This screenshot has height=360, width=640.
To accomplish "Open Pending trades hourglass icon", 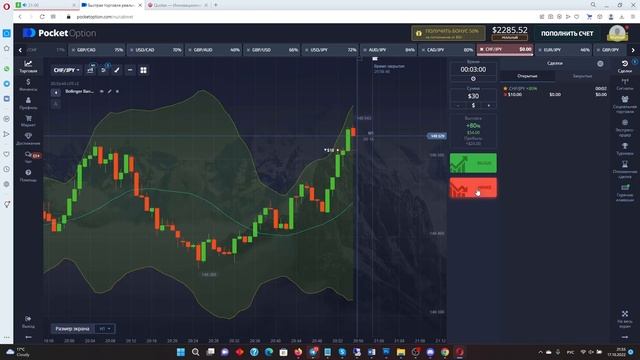I will point(624,169).
